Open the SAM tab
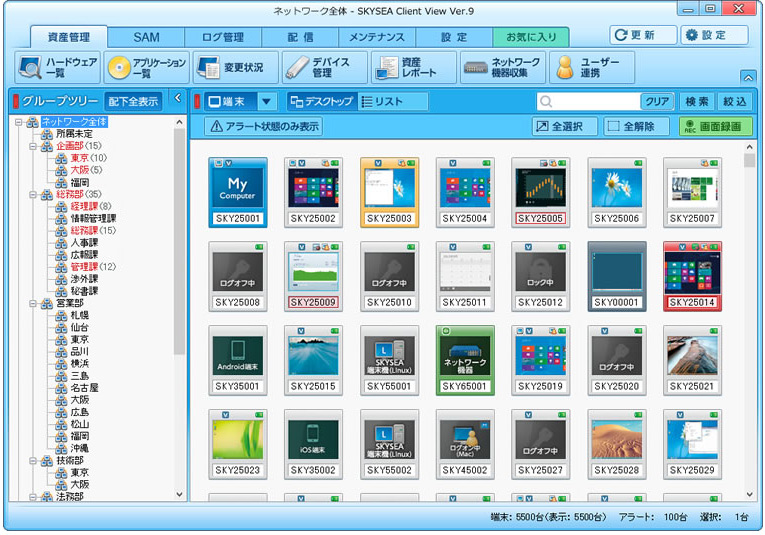Viewport: 765px width, 535px height. tap(146, 37)
